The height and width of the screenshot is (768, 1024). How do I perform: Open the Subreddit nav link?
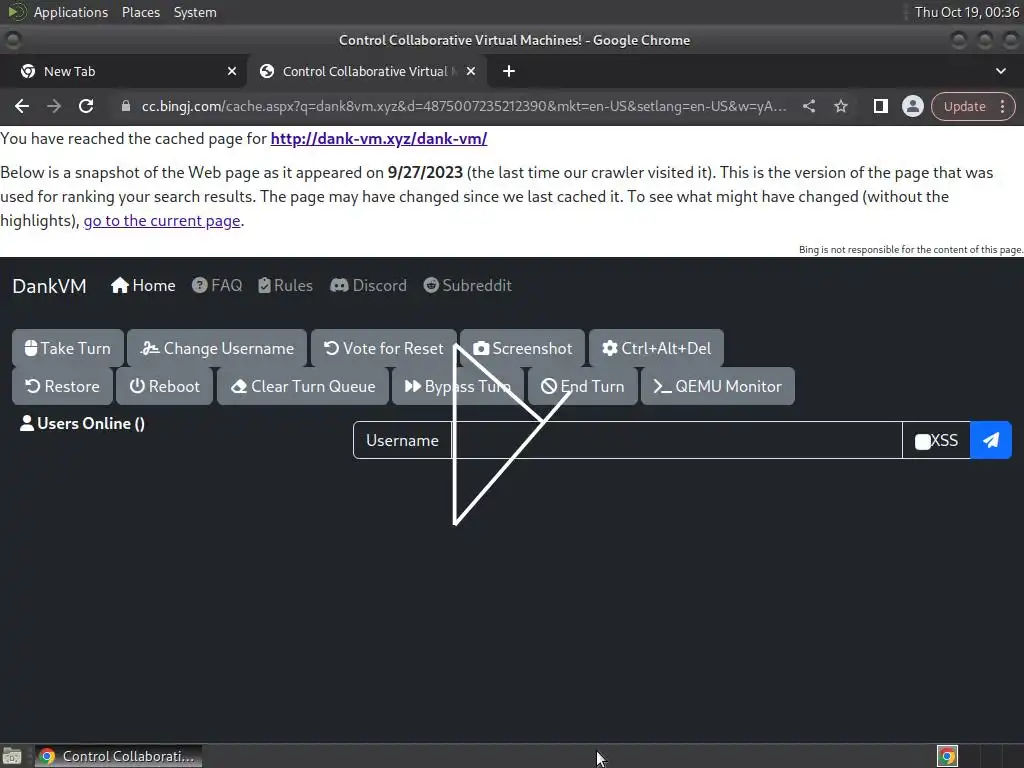(x=468, y=285)
